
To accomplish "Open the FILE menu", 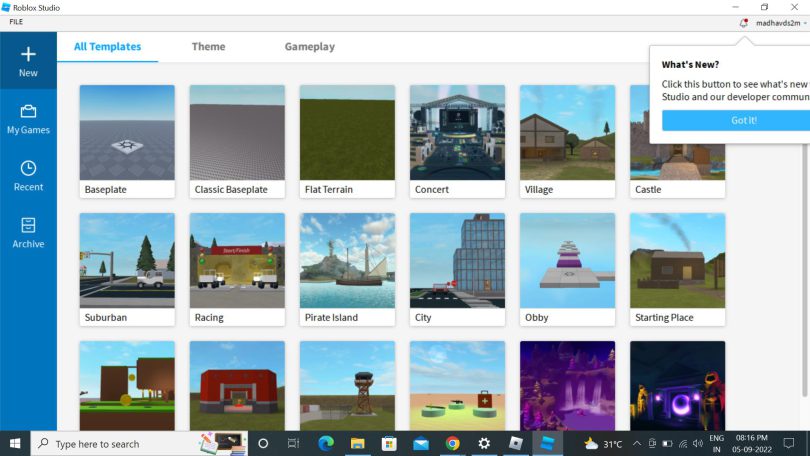I will point(16,22).
